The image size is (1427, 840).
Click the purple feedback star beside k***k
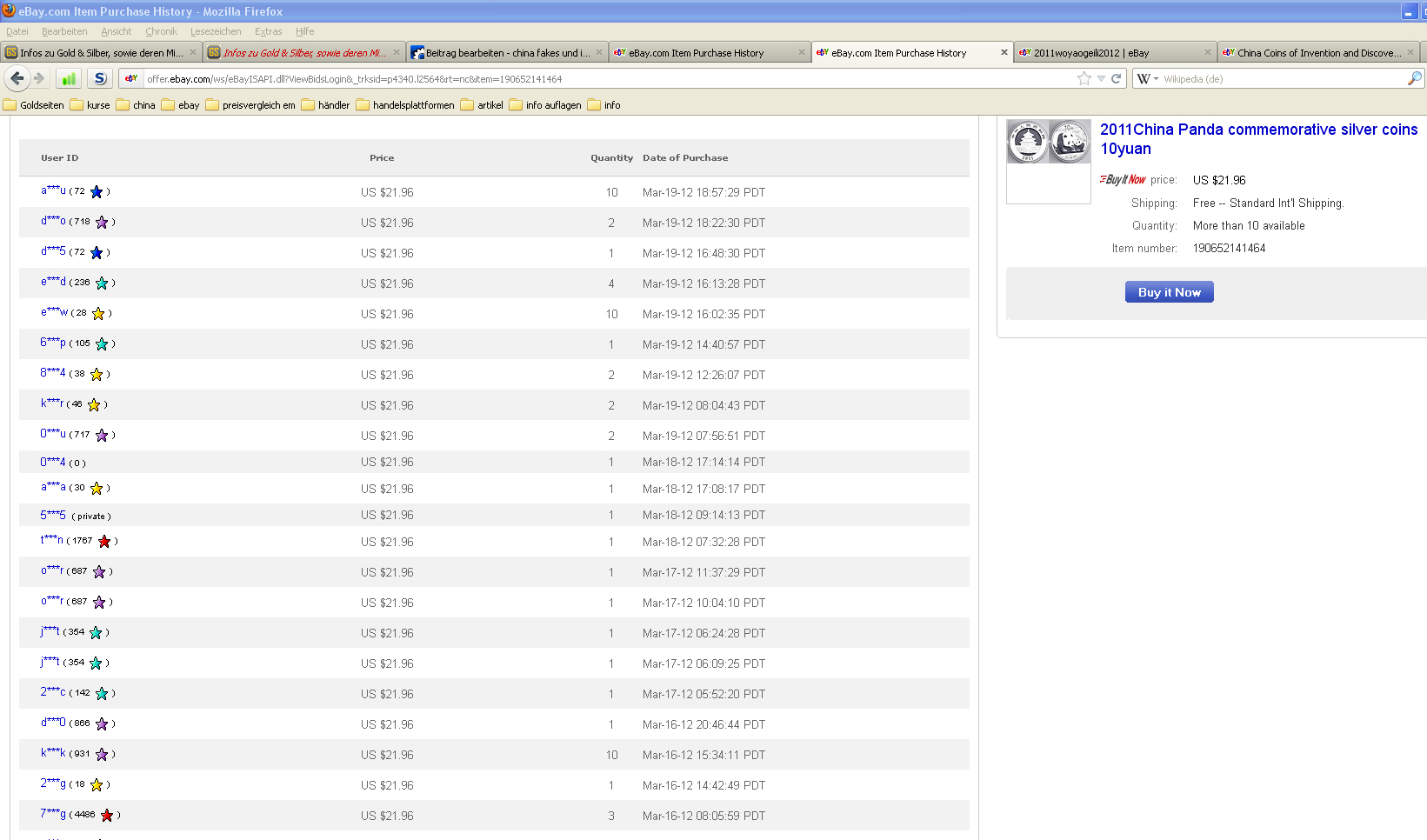click(102, 754)
